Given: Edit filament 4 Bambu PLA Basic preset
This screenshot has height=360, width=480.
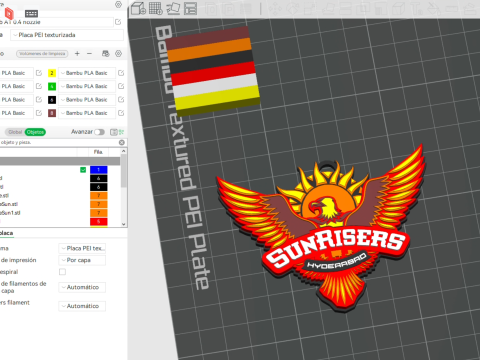Looking at the screenshot, I should [x=121, y=86].
